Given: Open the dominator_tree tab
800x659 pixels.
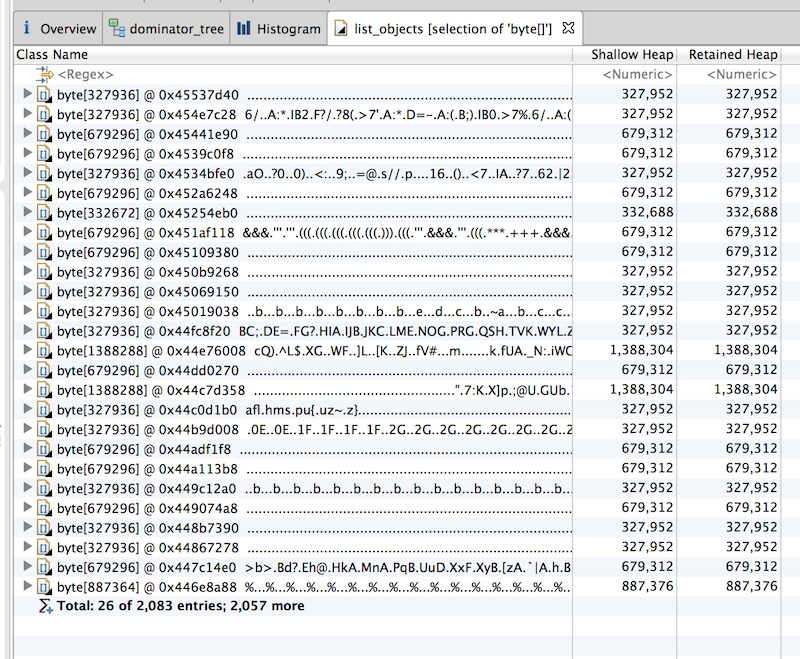Looking at the screenshot, I should (x=166, y=29).
